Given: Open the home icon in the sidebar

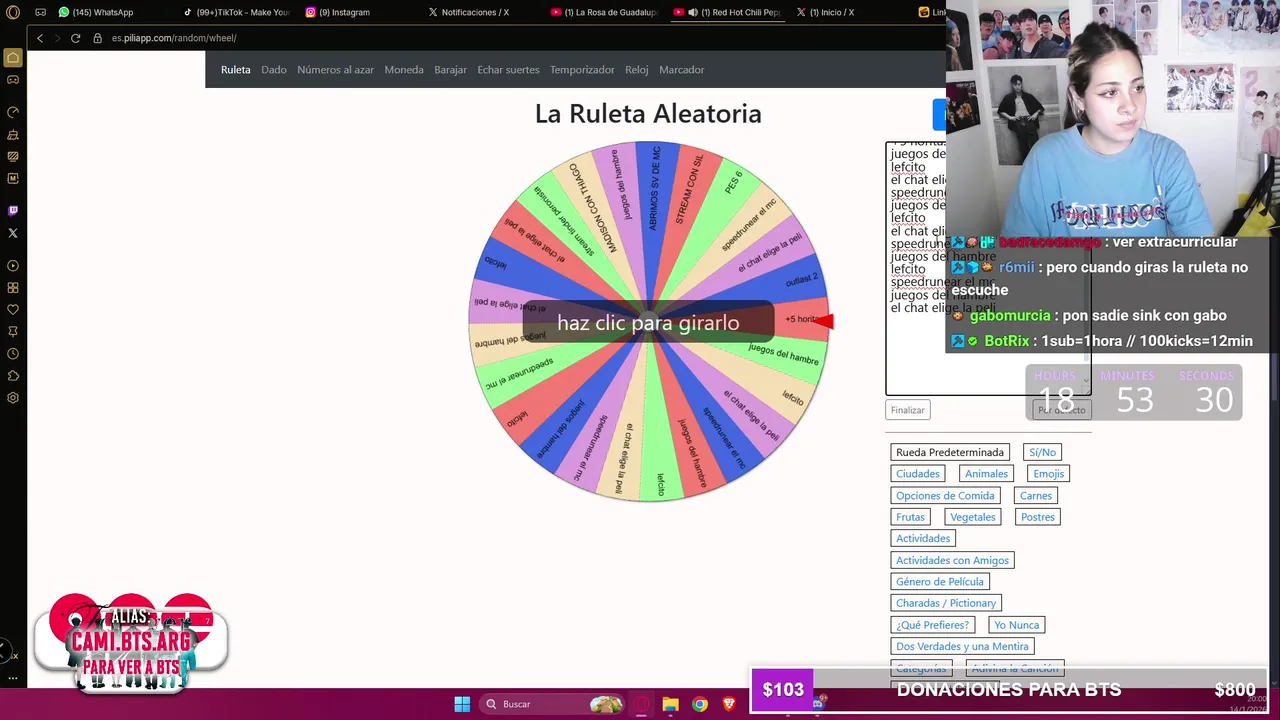Looking at the screenshot, I should [x=13, y=58].
